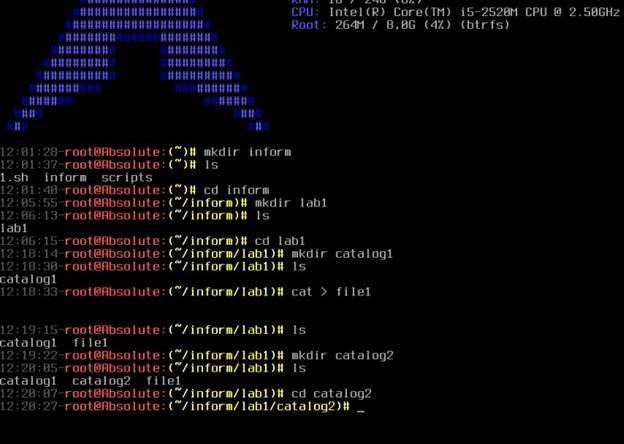The height and width of the screenshot is (444, 624).
Task: Click the 'cd catalog2' command
Action: [331, 394]
